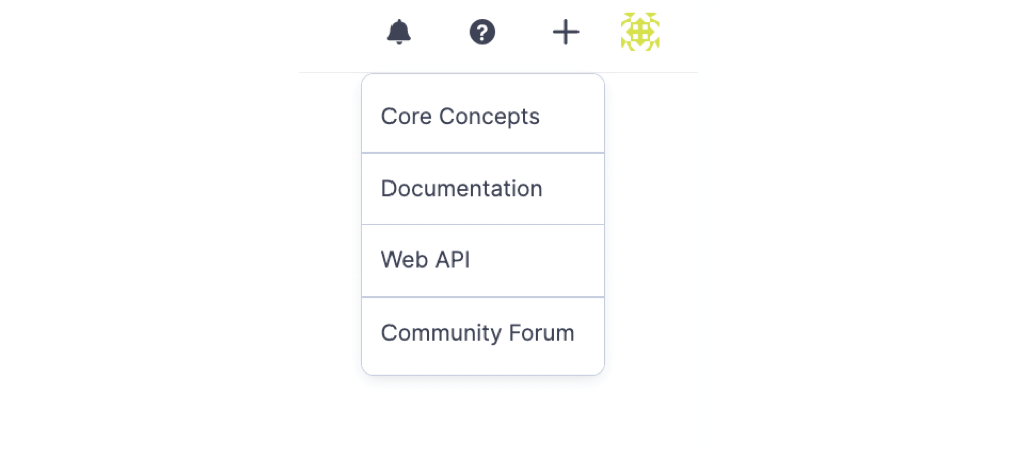This screenshot has height=468, width=1030.
Task: Go to the Community Forum link
Action: tap(477, 333)
